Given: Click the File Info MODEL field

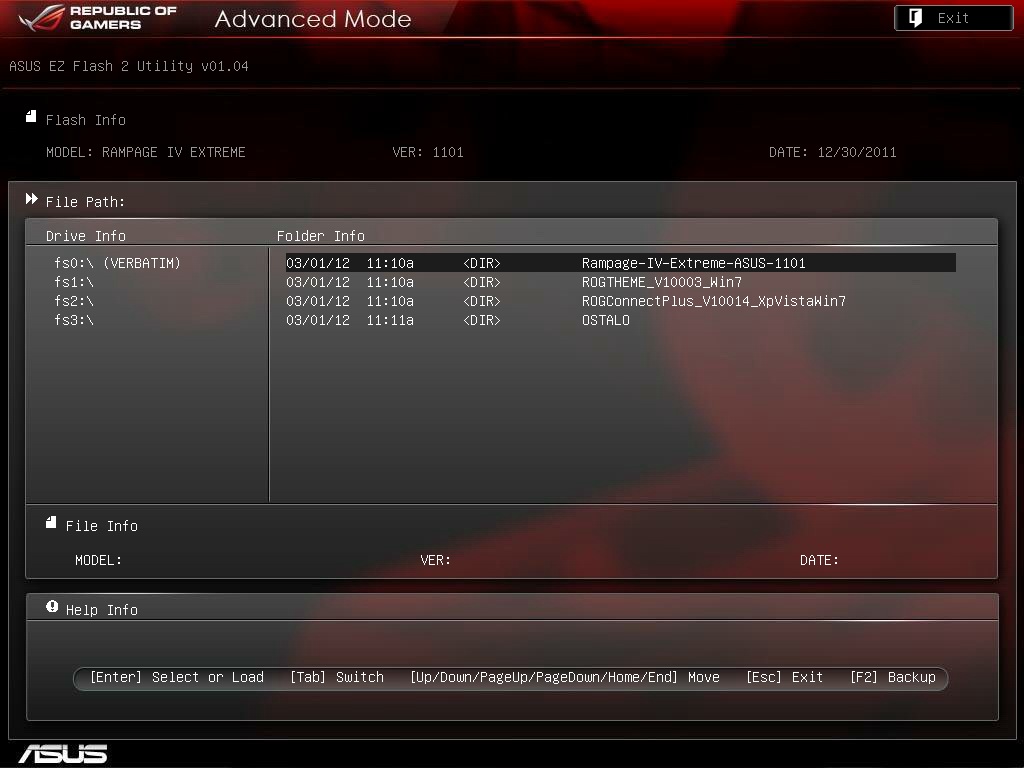Looking at the screenshot, I should (98, 560).
